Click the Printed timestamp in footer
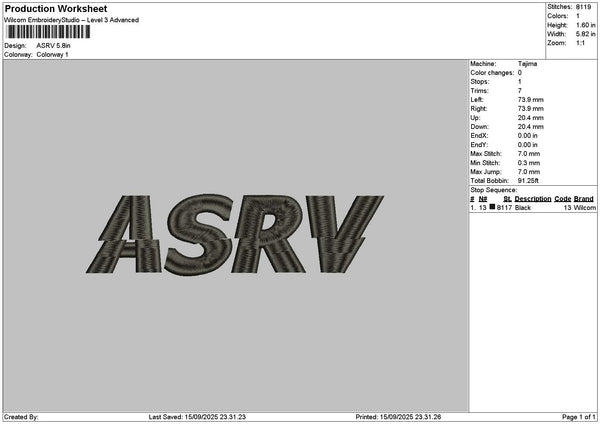 398,416
